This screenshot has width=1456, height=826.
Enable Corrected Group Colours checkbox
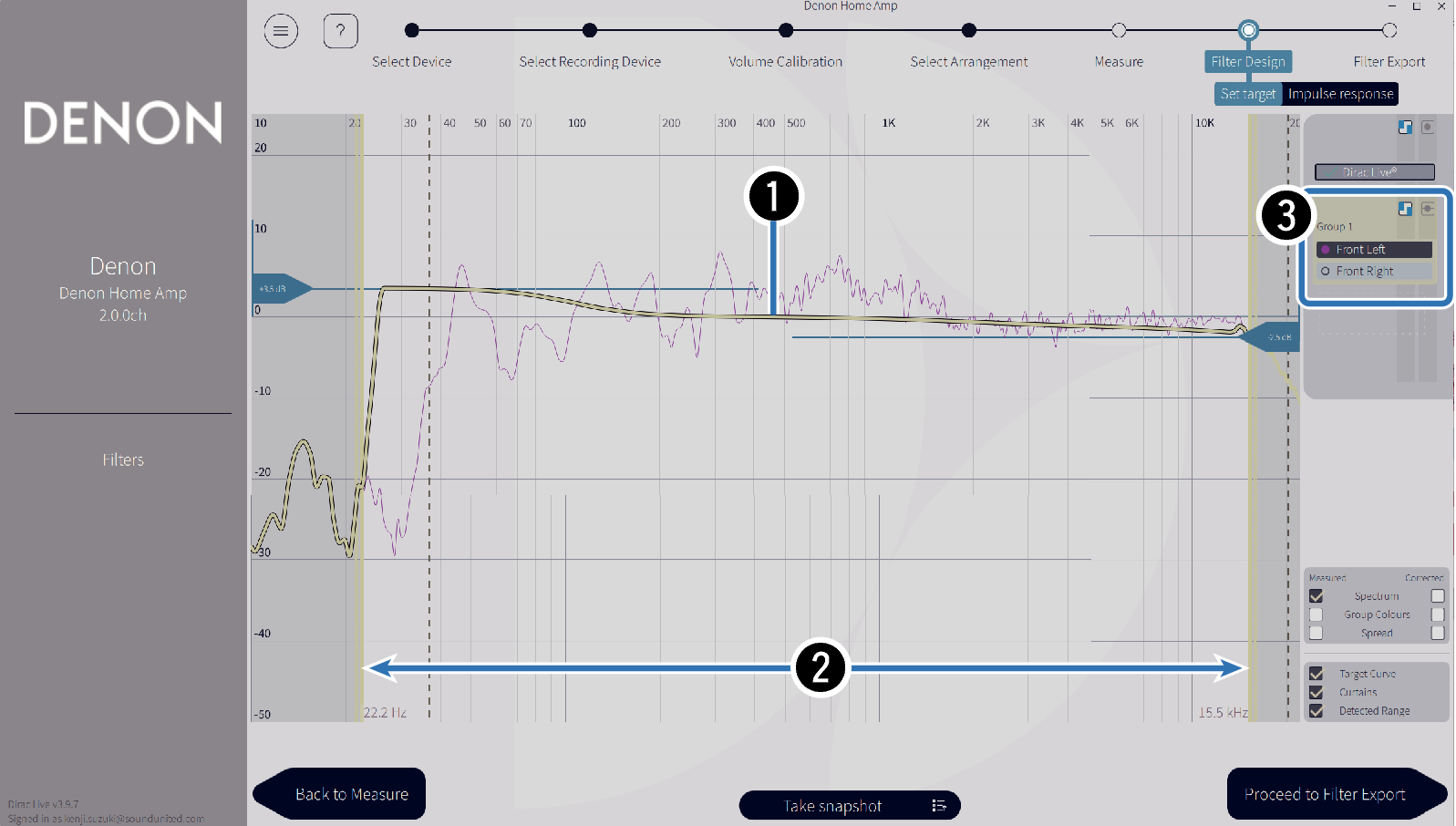1438,614
